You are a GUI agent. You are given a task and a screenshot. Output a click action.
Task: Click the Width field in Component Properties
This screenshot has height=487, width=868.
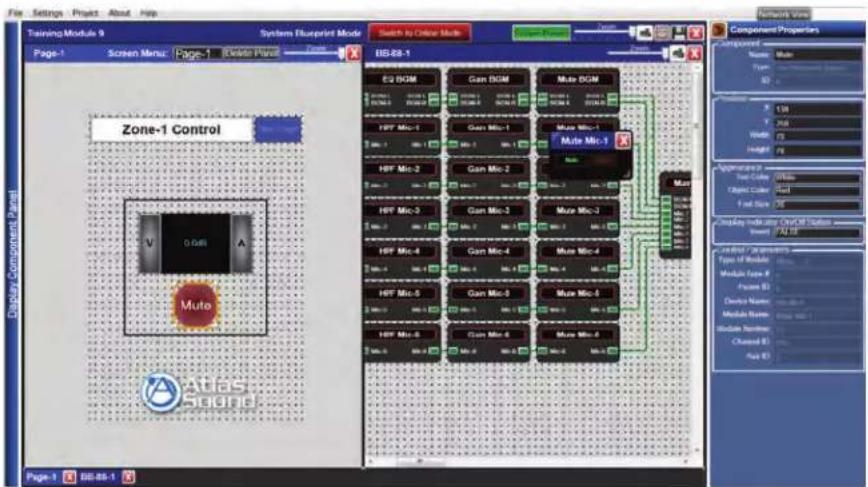(x=817, y=136)
